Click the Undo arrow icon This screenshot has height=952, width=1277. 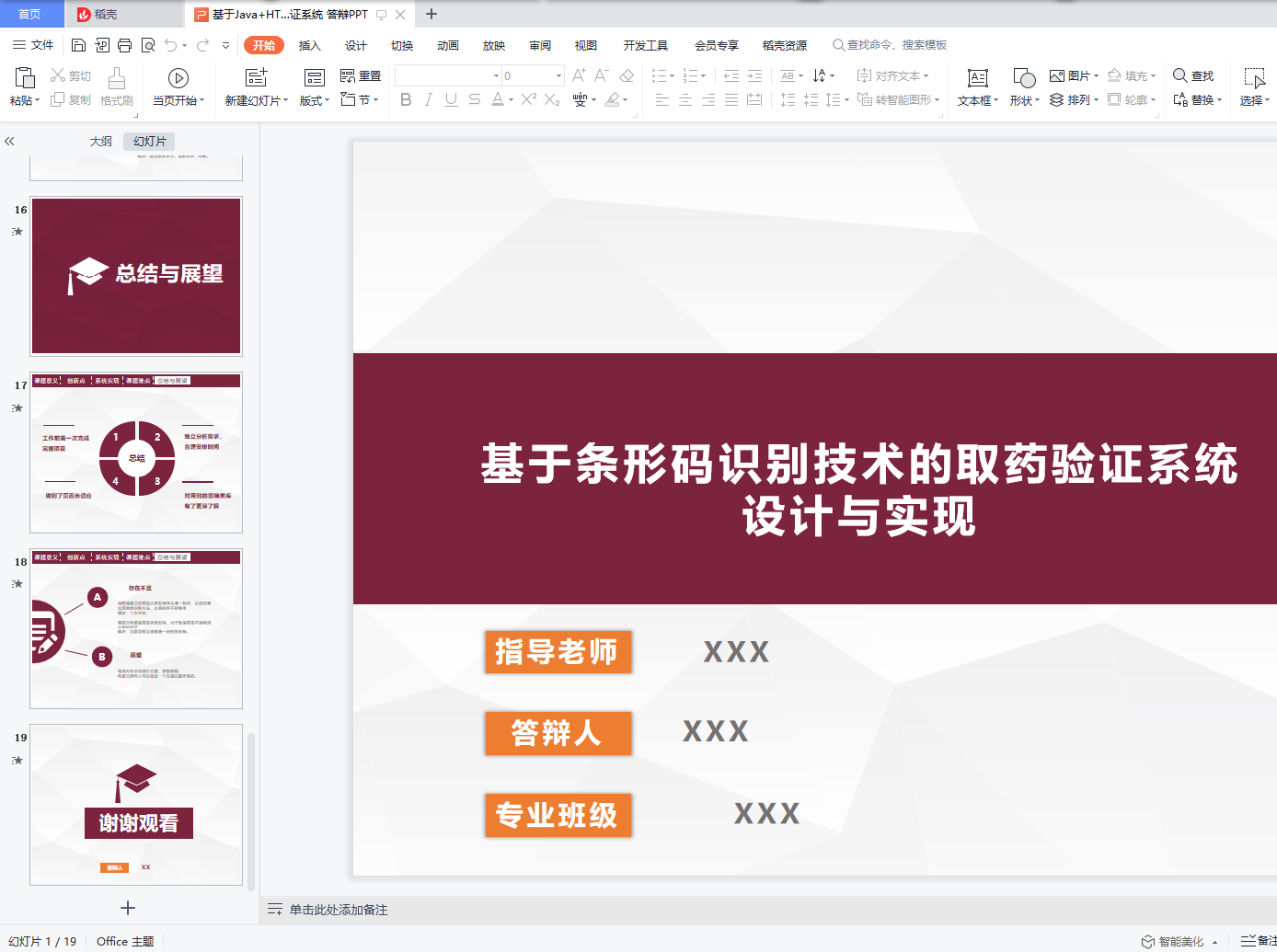pos(171,45)
